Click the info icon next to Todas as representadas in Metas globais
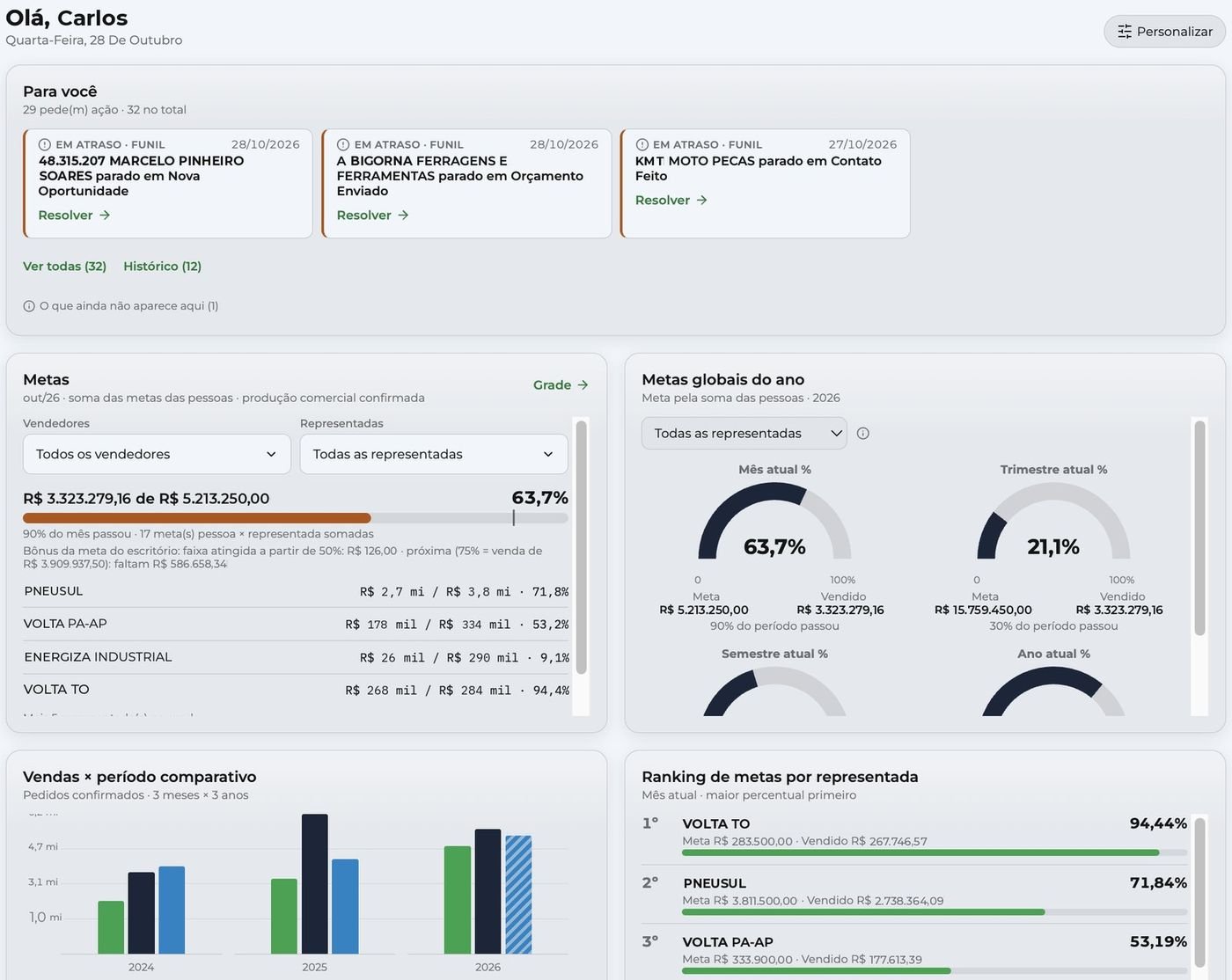Screen dimensions: 1232x980 point(863,433)
